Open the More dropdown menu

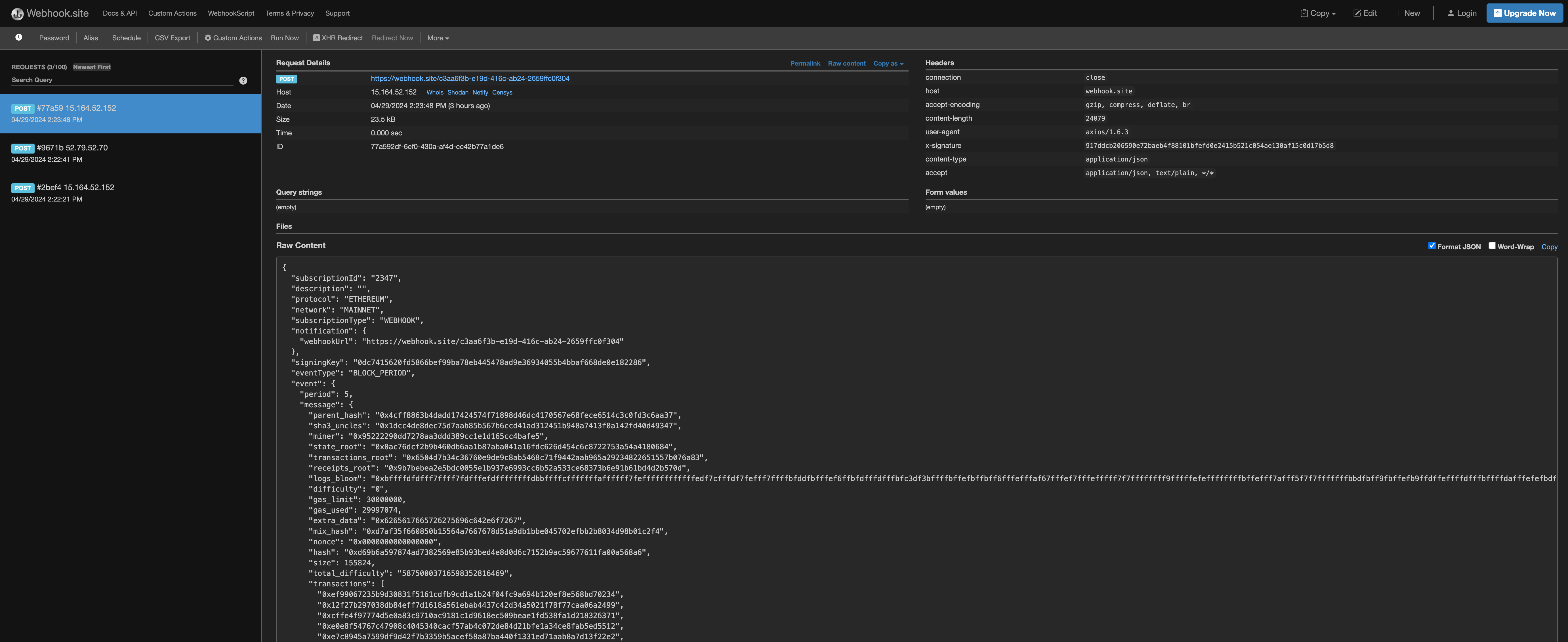point(438,38)
